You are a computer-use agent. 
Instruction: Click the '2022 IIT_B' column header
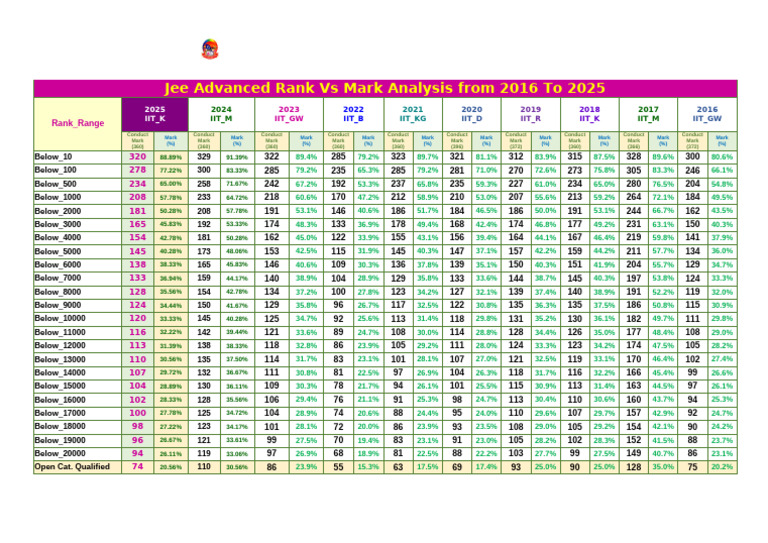[354, 115]
